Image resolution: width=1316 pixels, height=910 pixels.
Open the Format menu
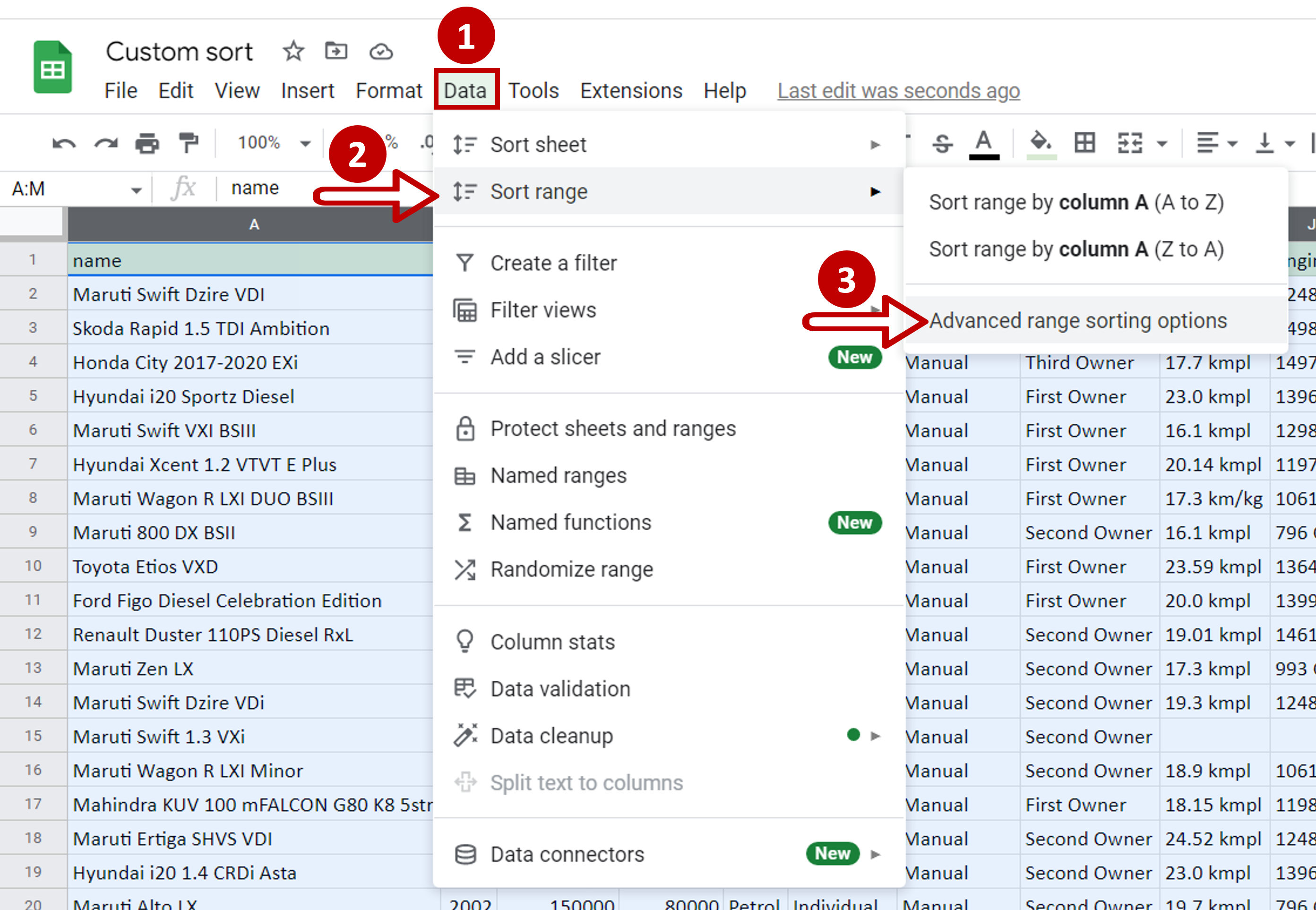coord(389,91)
